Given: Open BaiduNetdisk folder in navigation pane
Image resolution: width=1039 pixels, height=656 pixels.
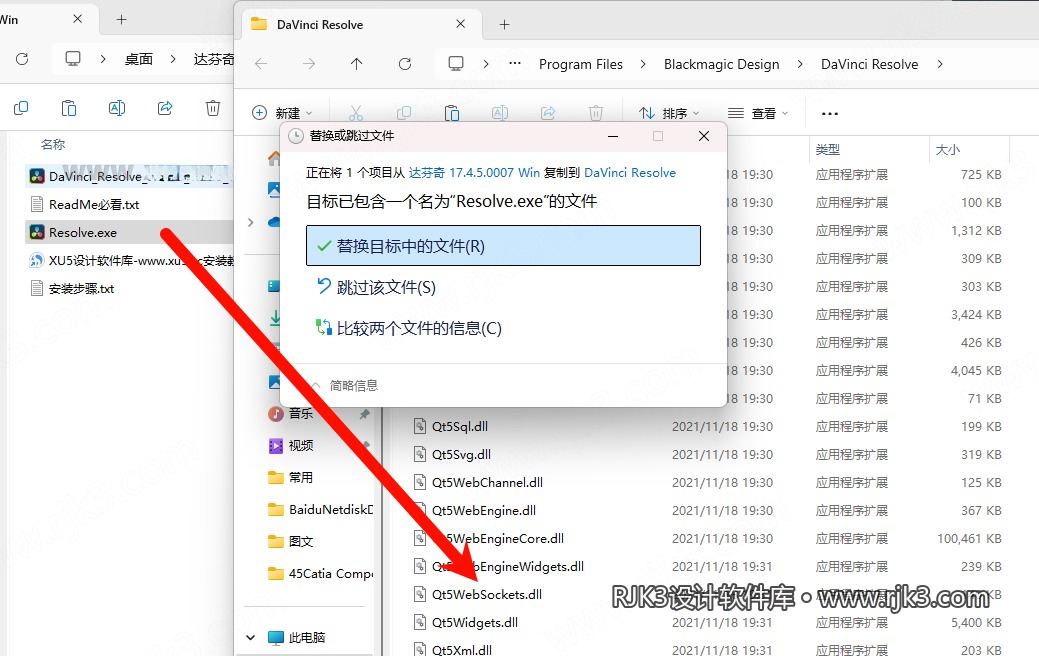Looking at the screenshot, I should click(x=320, y=509).
